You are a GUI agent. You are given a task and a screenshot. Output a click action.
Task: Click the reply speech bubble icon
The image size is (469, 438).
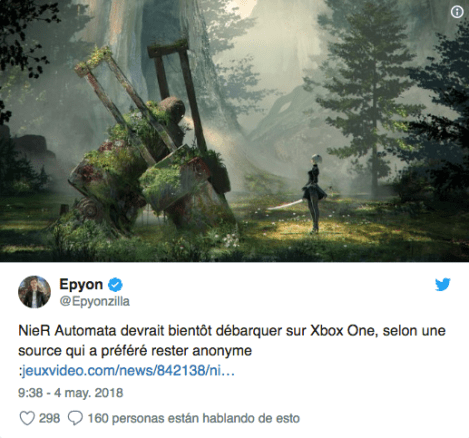(x=75, y=418)
